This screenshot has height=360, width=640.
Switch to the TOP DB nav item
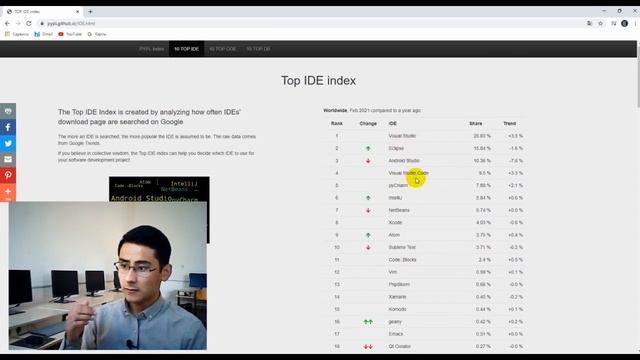[x=258, y=49]
